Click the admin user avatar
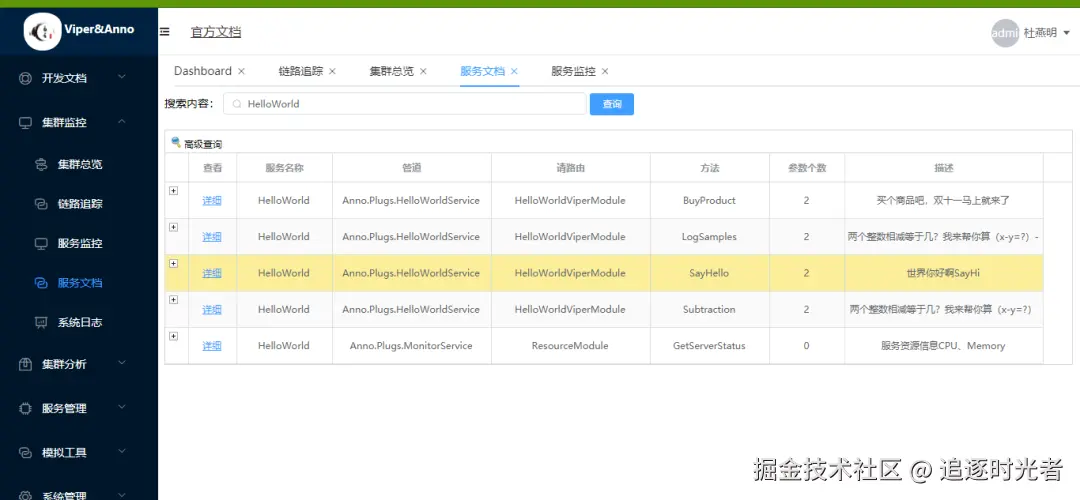The image size is (1080, 500). 1004,33
